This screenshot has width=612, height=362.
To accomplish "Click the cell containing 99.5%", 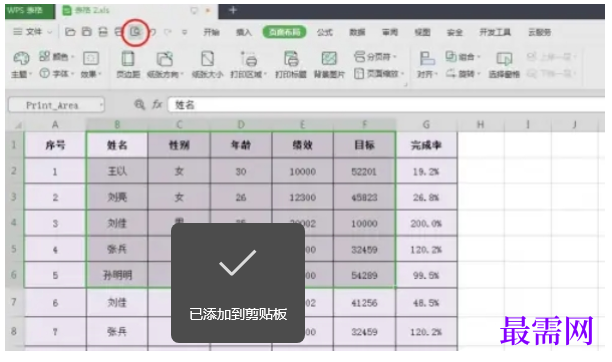I will 426,275.
